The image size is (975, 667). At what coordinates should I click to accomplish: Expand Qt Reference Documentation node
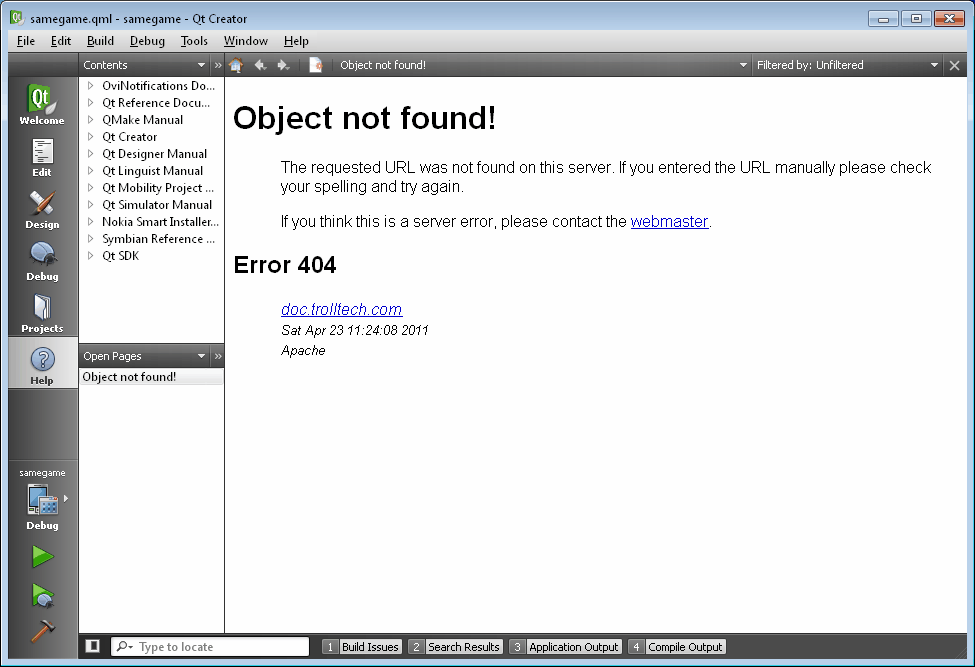90,103
